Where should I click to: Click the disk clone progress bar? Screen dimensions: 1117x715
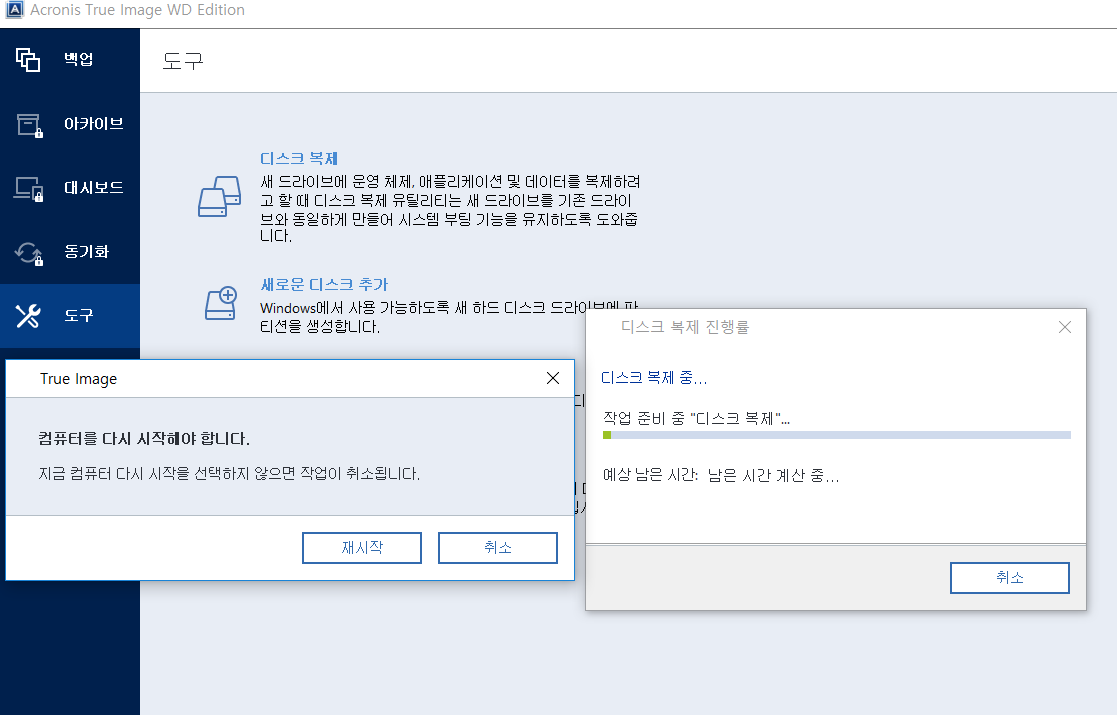pos(837,435)
